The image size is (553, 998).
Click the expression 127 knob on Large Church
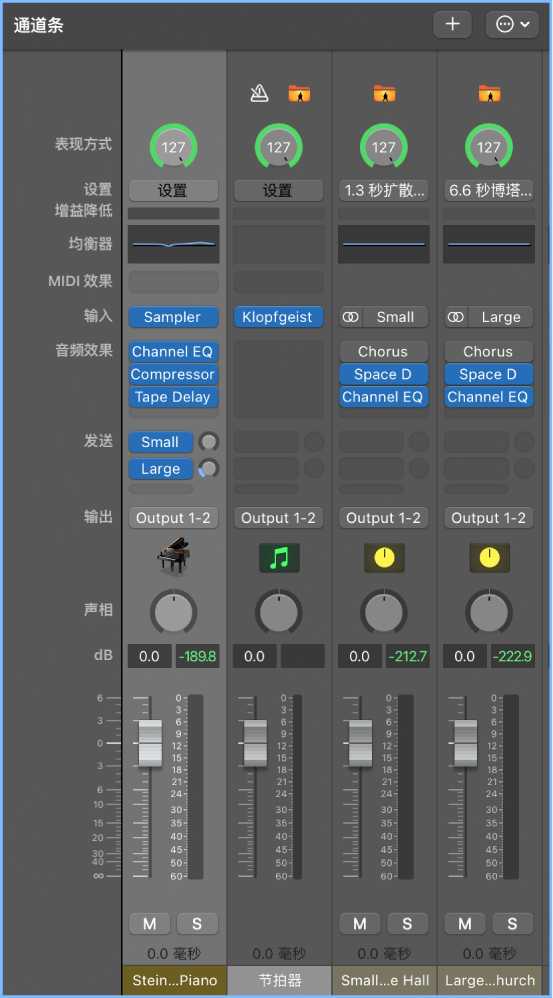tap(489, 147)
